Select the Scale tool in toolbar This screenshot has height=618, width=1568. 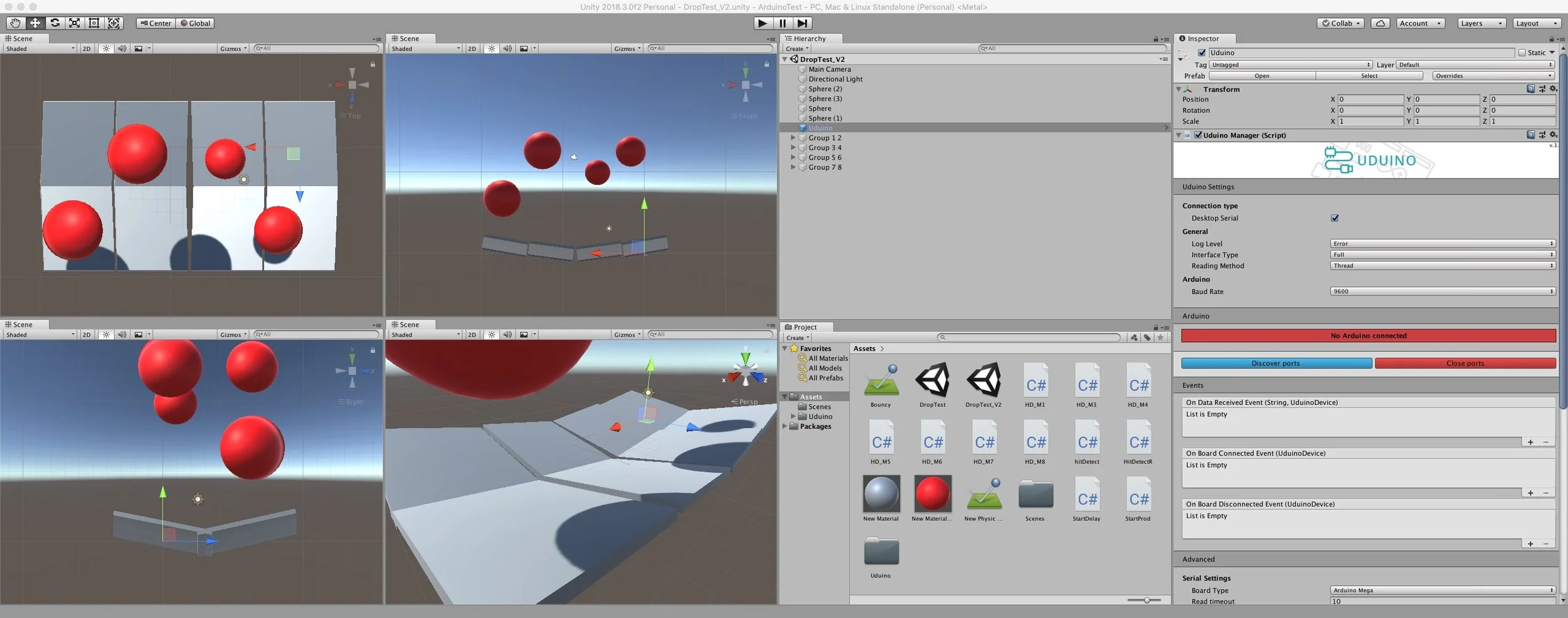point(75,23)
